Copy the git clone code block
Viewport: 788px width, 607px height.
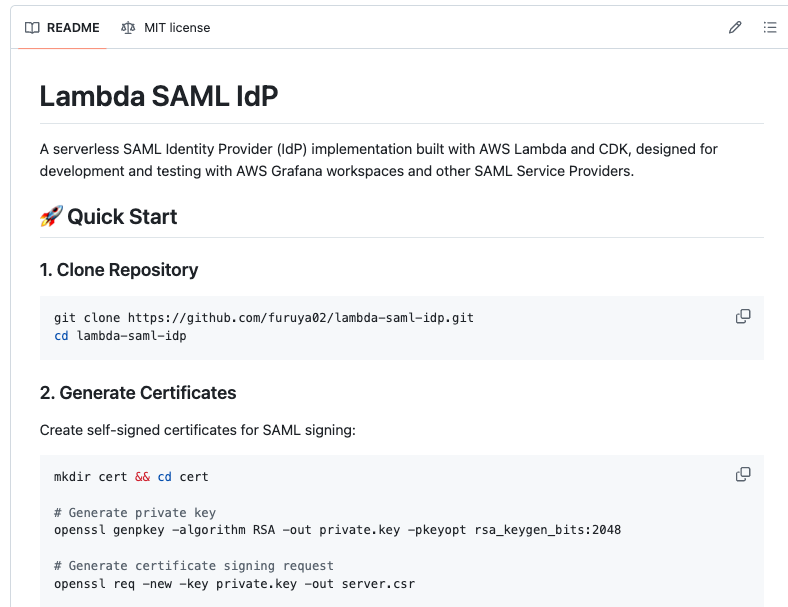[743, 317]
